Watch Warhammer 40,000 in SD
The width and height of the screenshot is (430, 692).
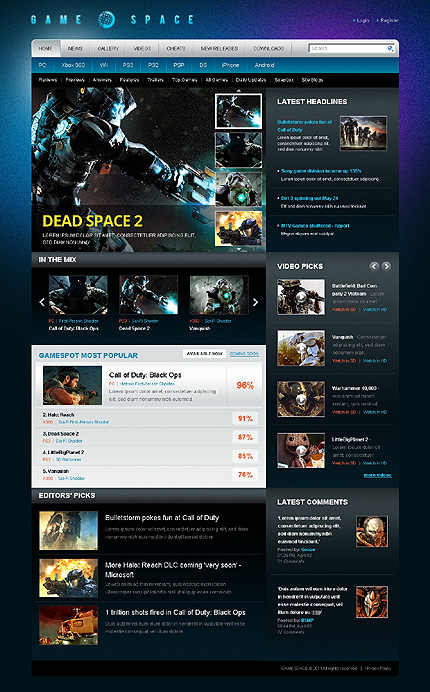344,412
